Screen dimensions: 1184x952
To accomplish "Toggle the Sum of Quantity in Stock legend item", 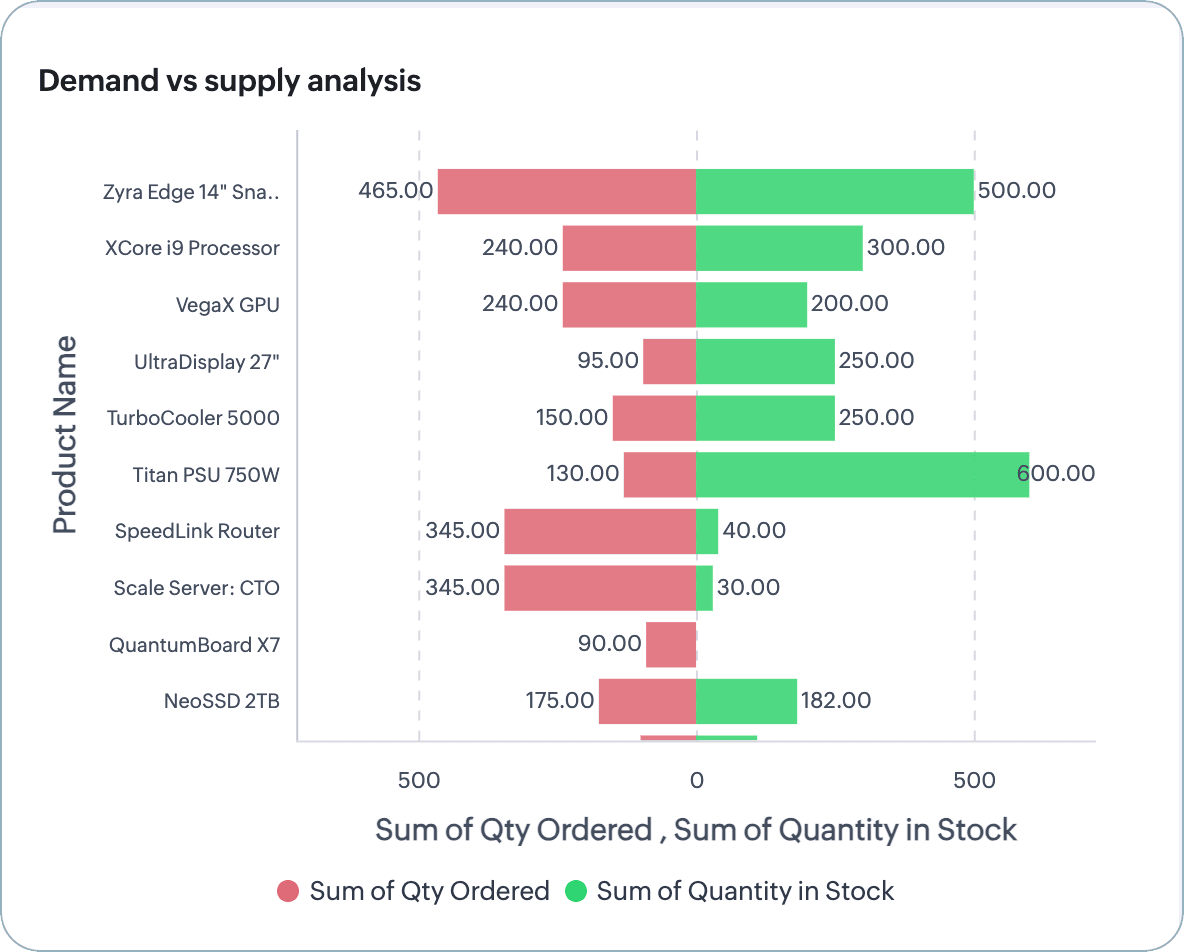I will click(x=745, y=891).
